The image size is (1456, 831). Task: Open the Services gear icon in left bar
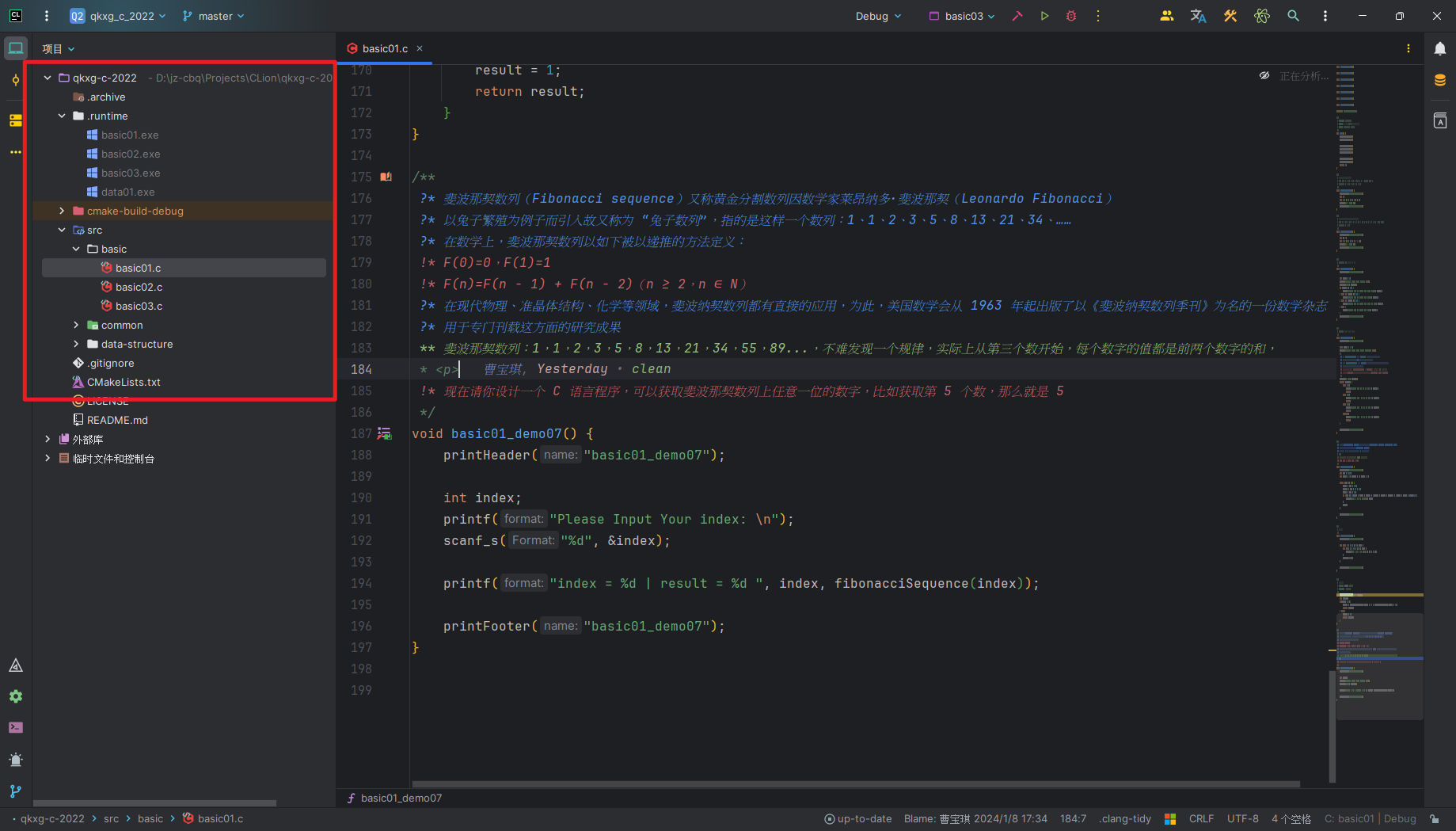16,696
